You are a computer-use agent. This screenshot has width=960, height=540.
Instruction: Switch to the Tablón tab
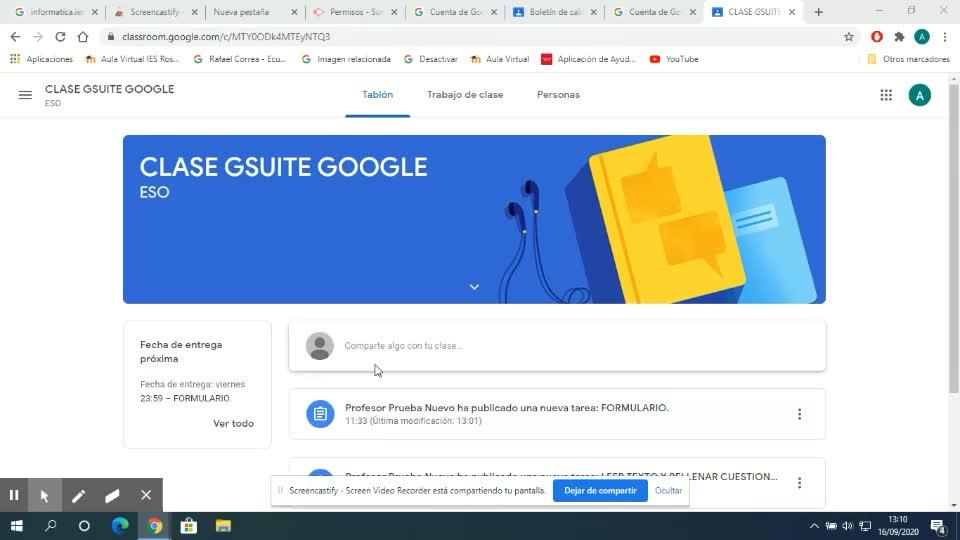point(377,95)
